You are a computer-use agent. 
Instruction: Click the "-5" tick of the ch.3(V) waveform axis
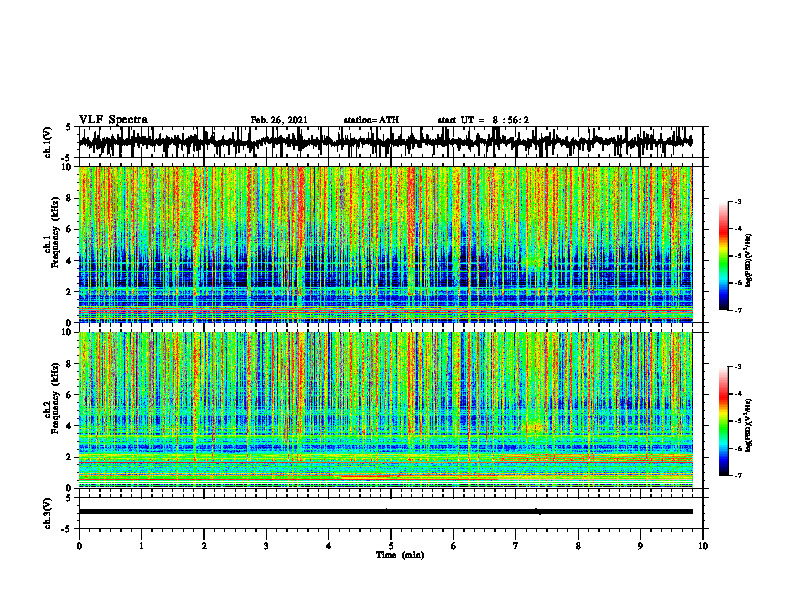click(x=66, y=529)
